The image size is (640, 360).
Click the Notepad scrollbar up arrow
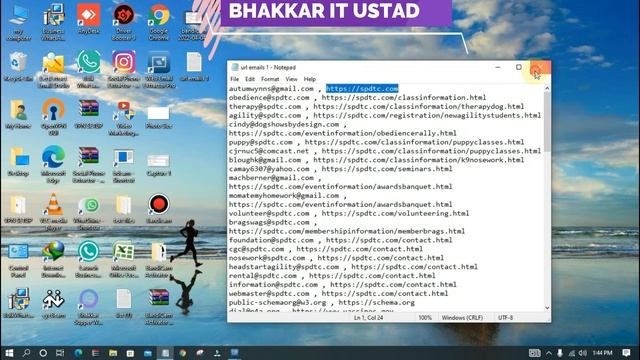click(x=547, y=88)
